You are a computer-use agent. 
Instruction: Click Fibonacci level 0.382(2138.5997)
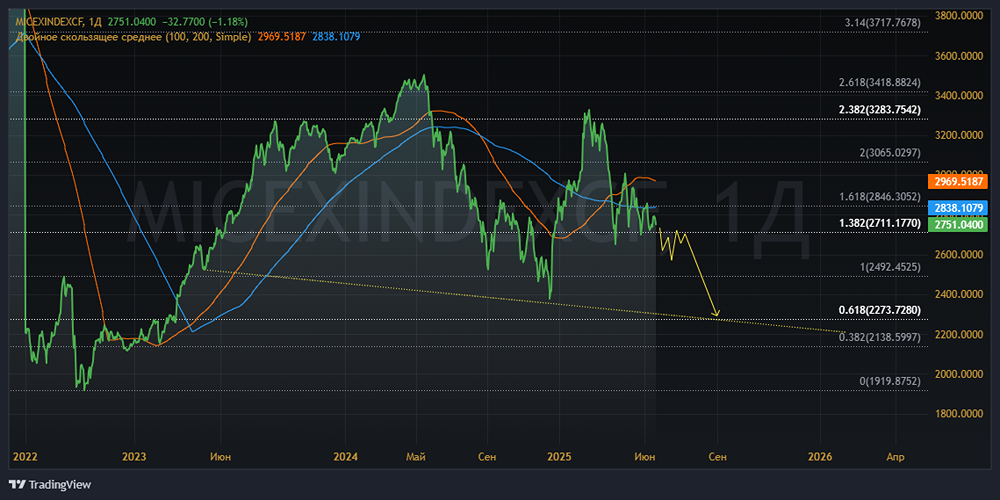pyautogui.click(x=878, y=337)
